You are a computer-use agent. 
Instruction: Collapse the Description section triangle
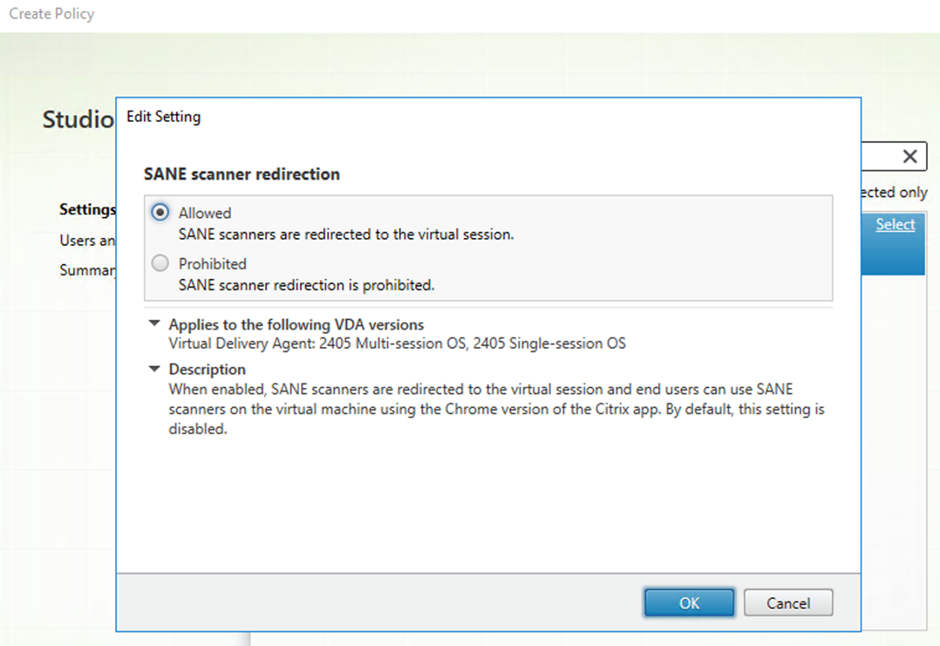(x=154, y=369)
